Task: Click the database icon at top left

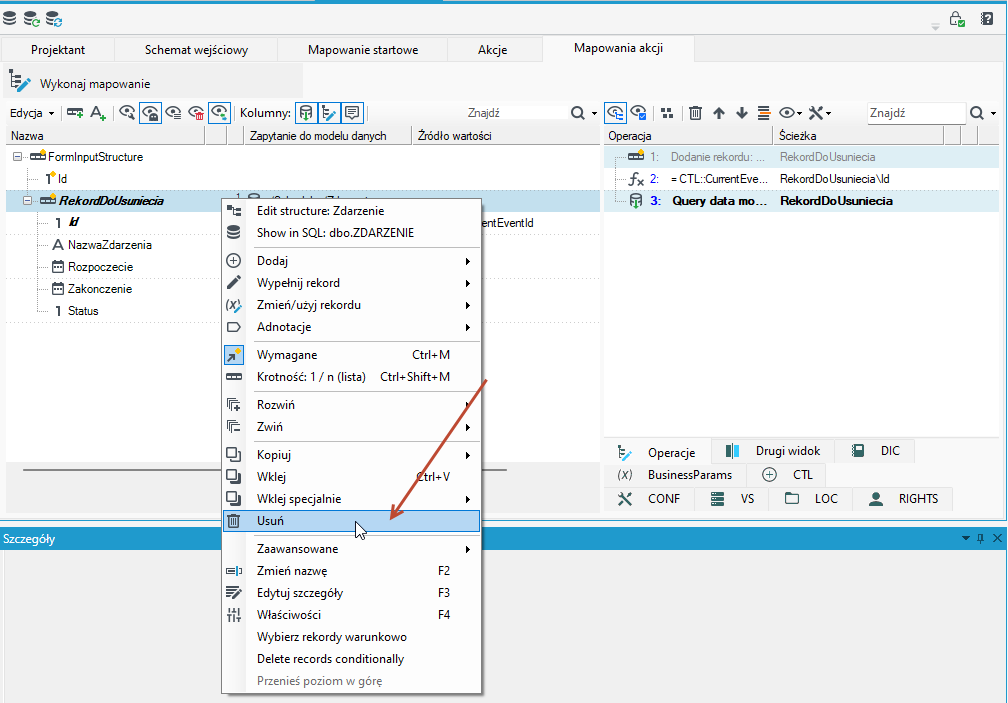Action: pos(10,19)
